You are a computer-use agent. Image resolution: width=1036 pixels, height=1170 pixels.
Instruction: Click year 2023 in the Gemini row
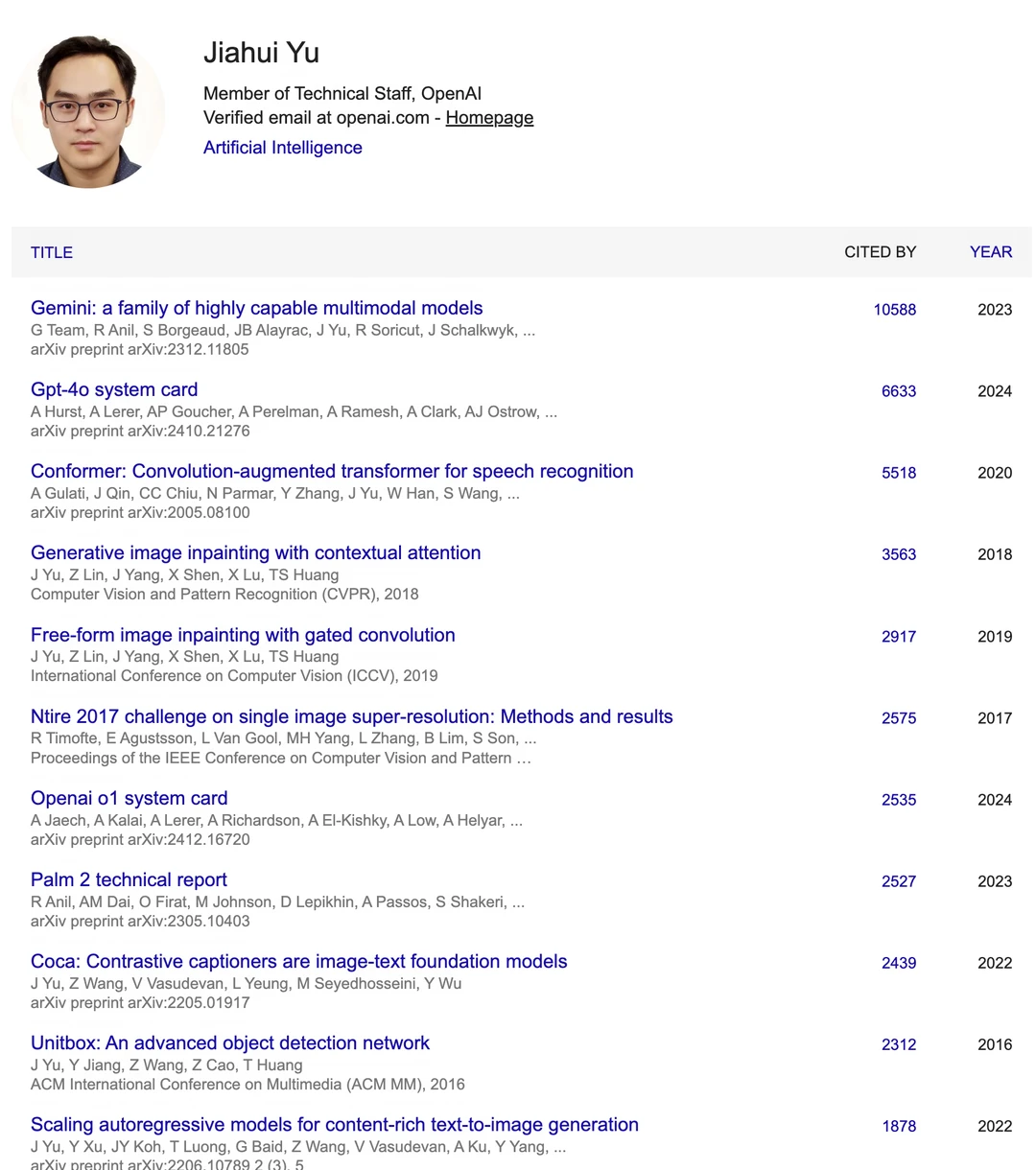click(995, 310)
